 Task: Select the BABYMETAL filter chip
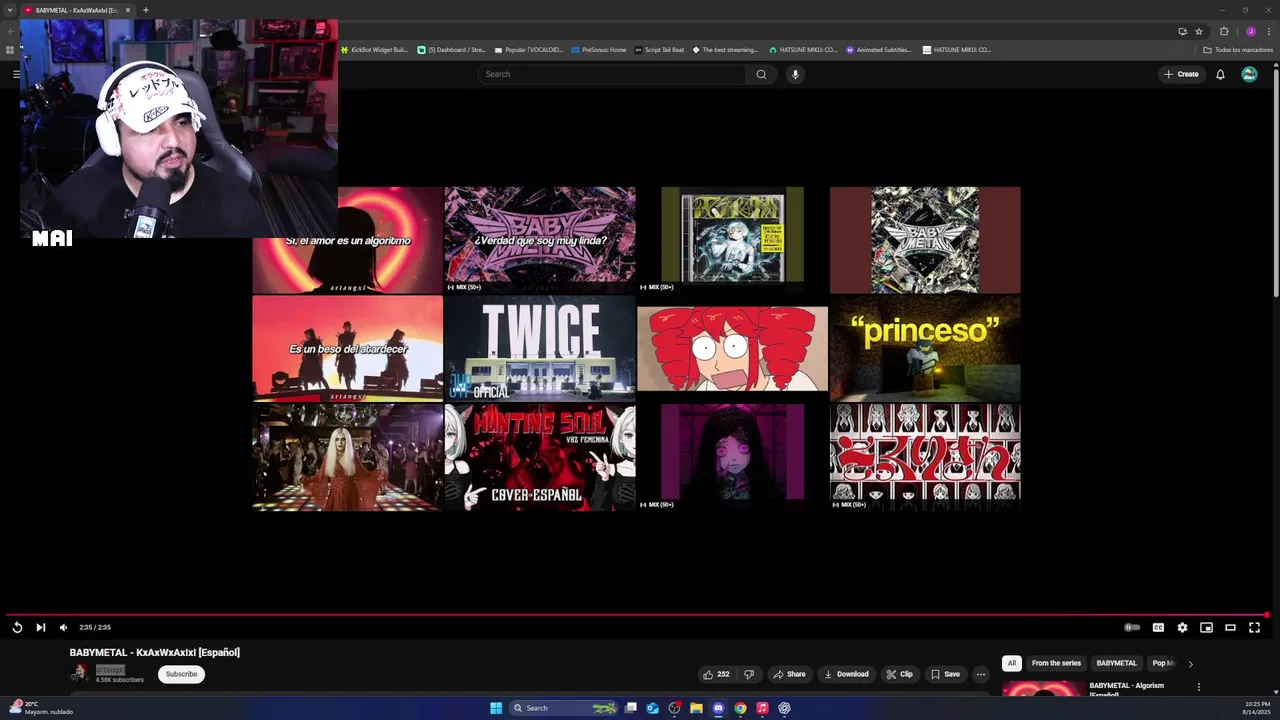pos(1116,663)
